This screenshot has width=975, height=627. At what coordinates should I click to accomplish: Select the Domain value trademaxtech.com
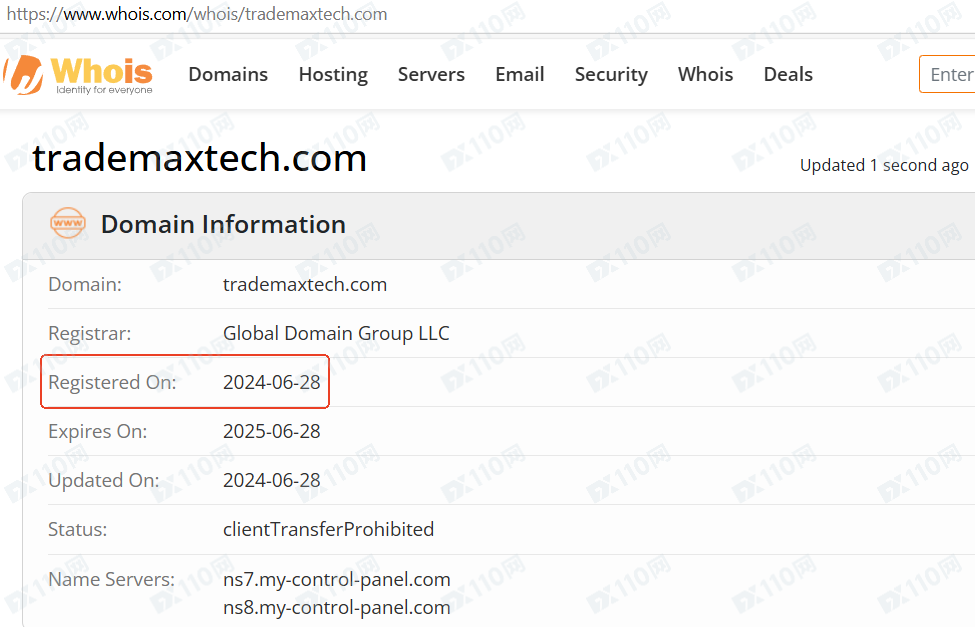tap(305, 284)
